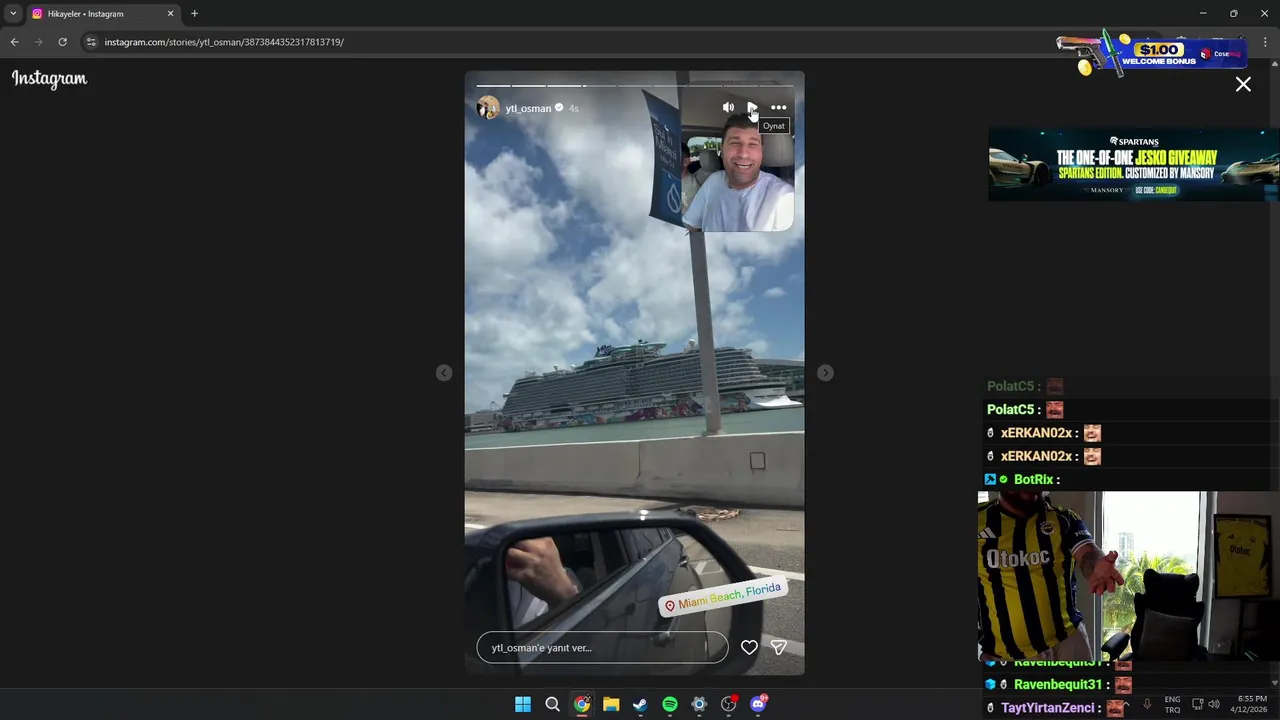1280x720 pixels.
Task: Open the story's three-dot options menu
Action: 779,108
